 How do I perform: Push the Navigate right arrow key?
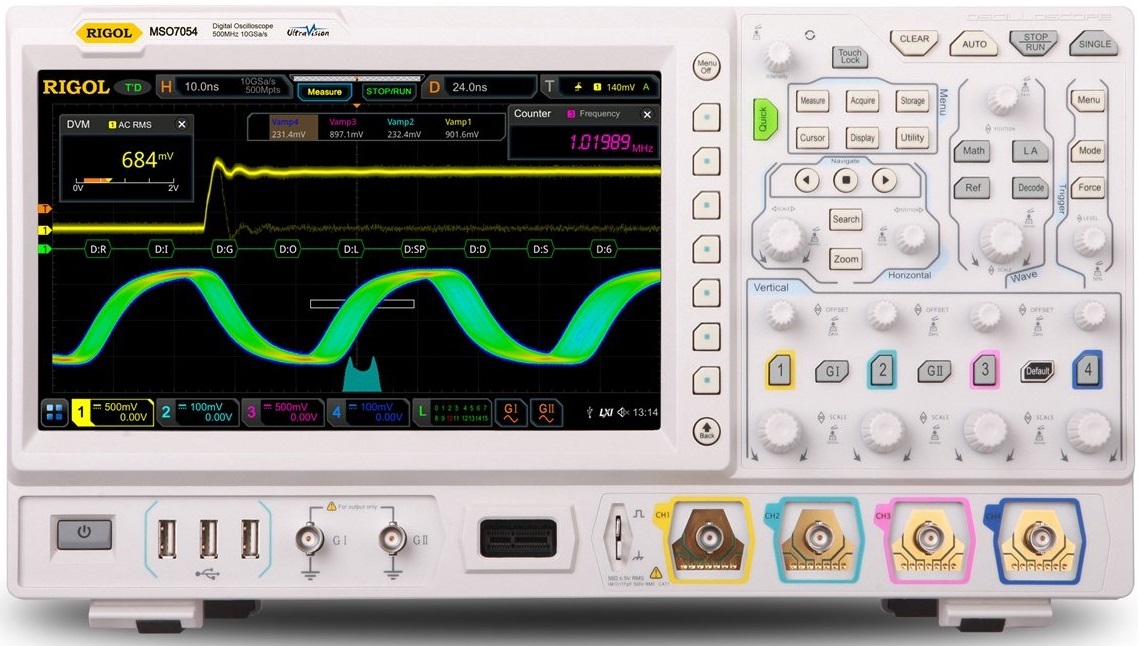click(x=884, y=180)
